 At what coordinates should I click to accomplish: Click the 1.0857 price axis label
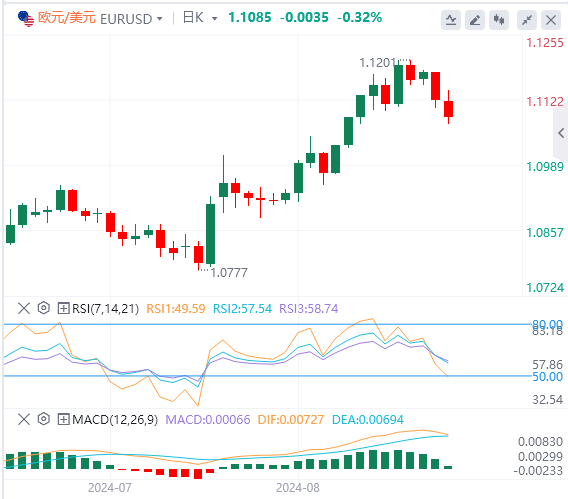point(545,232)
